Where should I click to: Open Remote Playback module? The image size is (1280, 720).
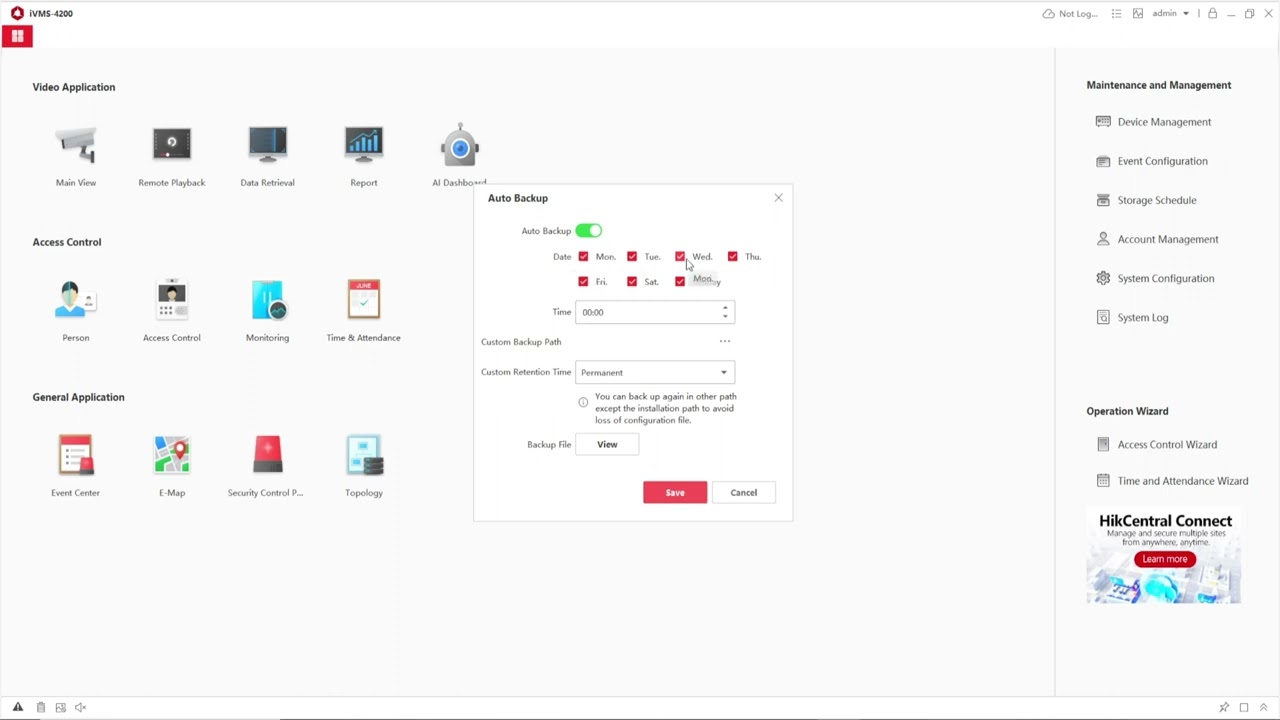(x=172, y=156)
